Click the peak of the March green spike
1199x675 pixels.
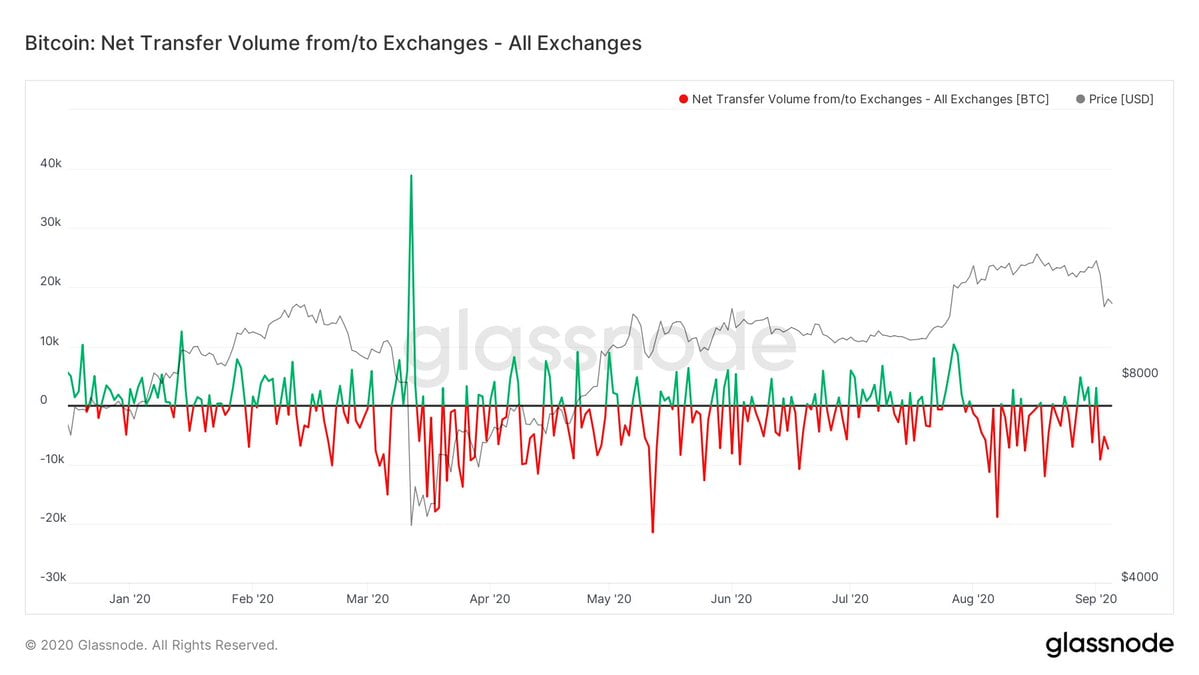point(411,176)
